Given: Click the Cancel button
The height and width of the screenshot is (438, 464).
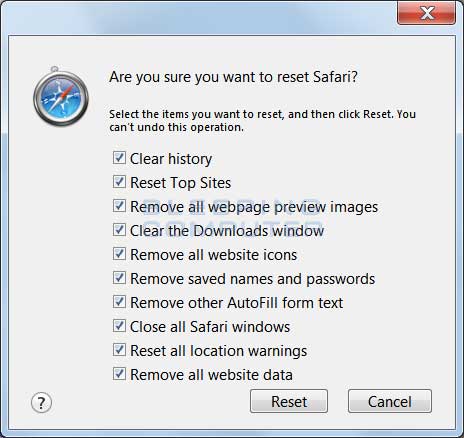Looking at the screenshot, I should coord(390,401).
